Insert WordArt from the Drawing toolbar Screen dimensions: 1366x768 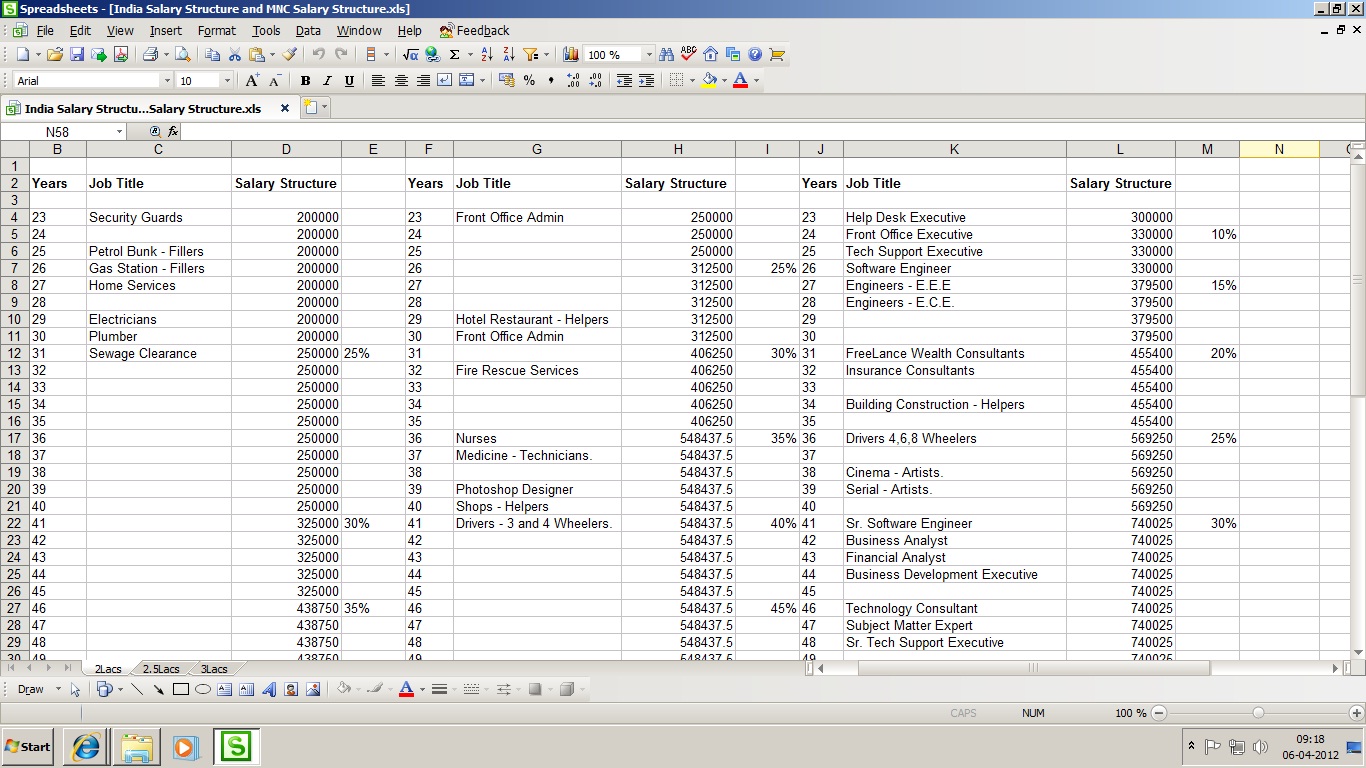coord(269,689)
